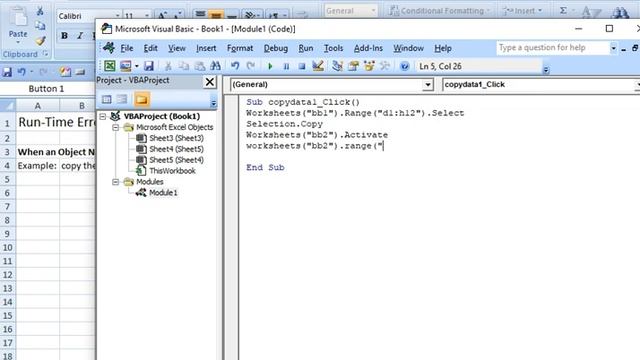
Task: Open the Window menu
Action: (408, 48)
